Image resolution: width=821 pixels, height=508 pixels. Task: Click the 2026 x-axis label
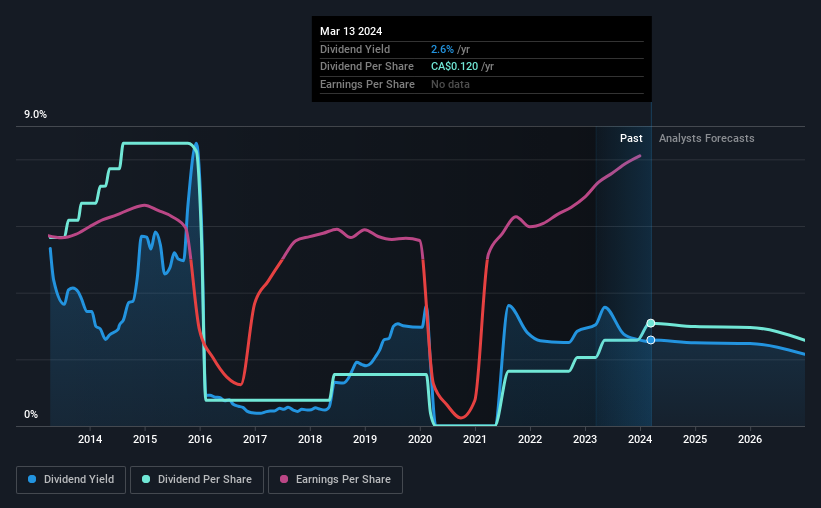750,439
